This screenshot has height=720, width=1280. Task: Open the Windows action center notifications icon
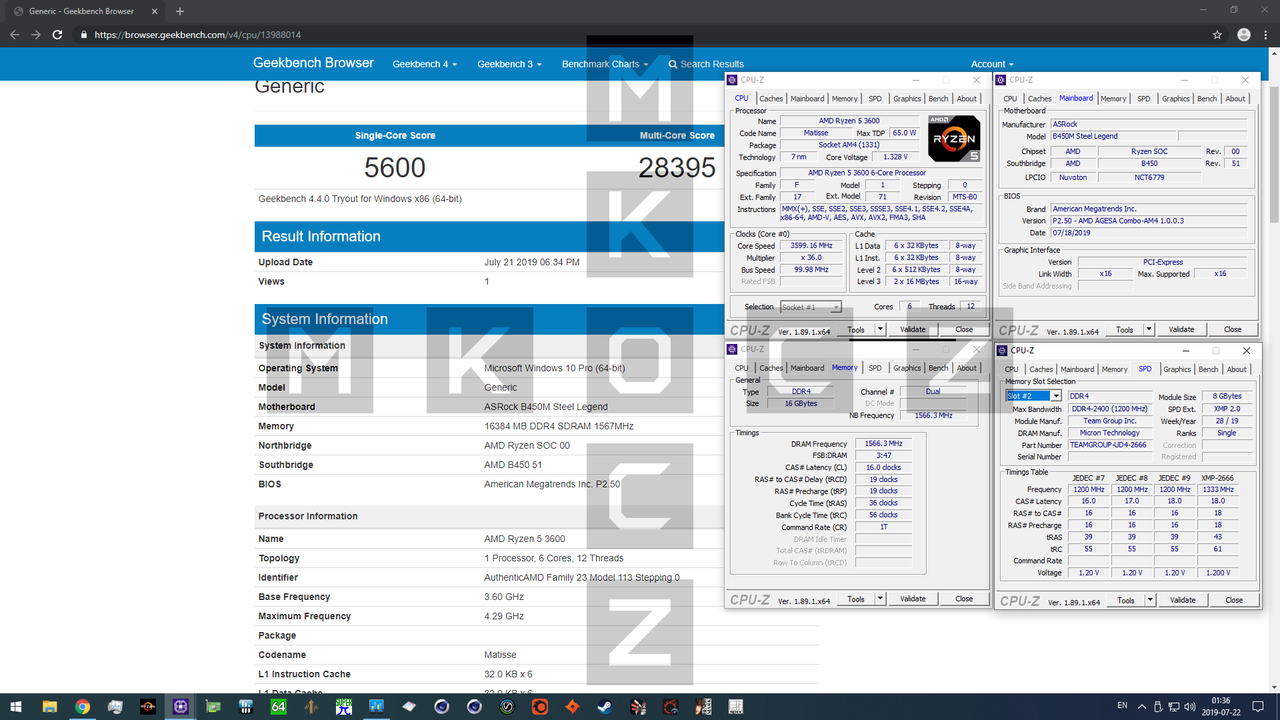click(1258, 706)
